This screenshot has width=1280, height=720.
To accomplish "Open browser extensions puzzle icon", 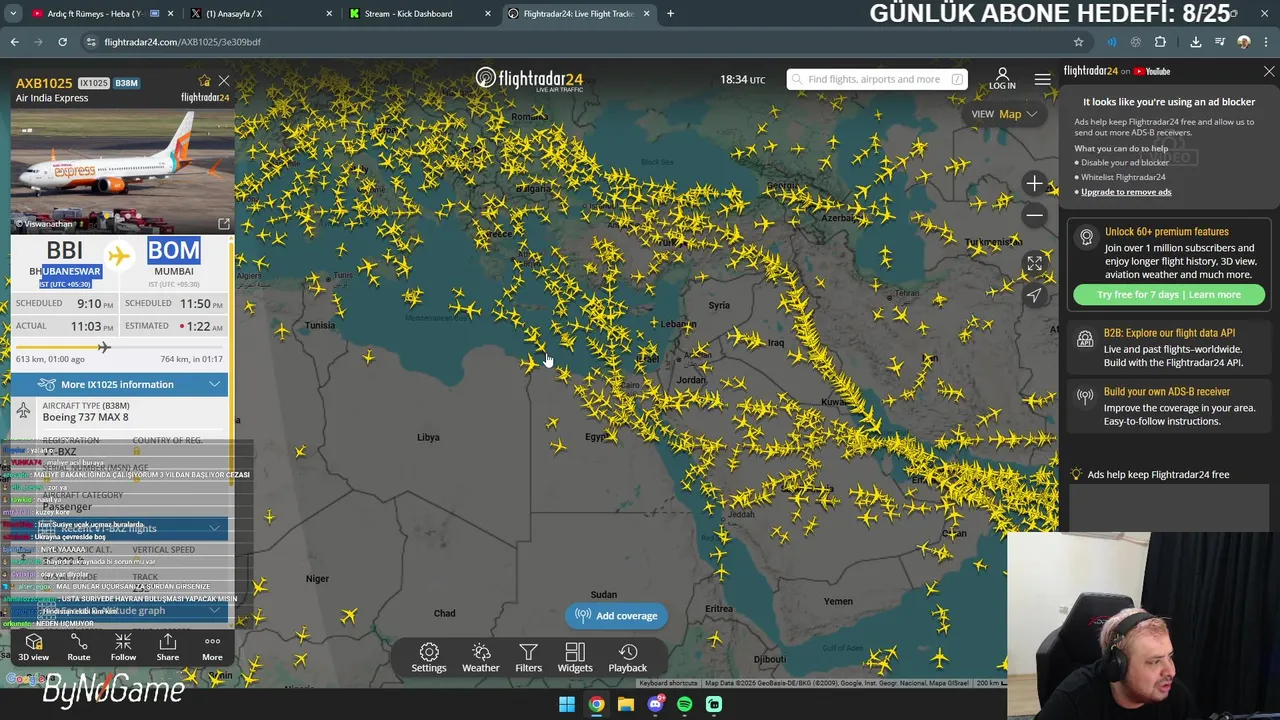I will tap(1160, 42).
